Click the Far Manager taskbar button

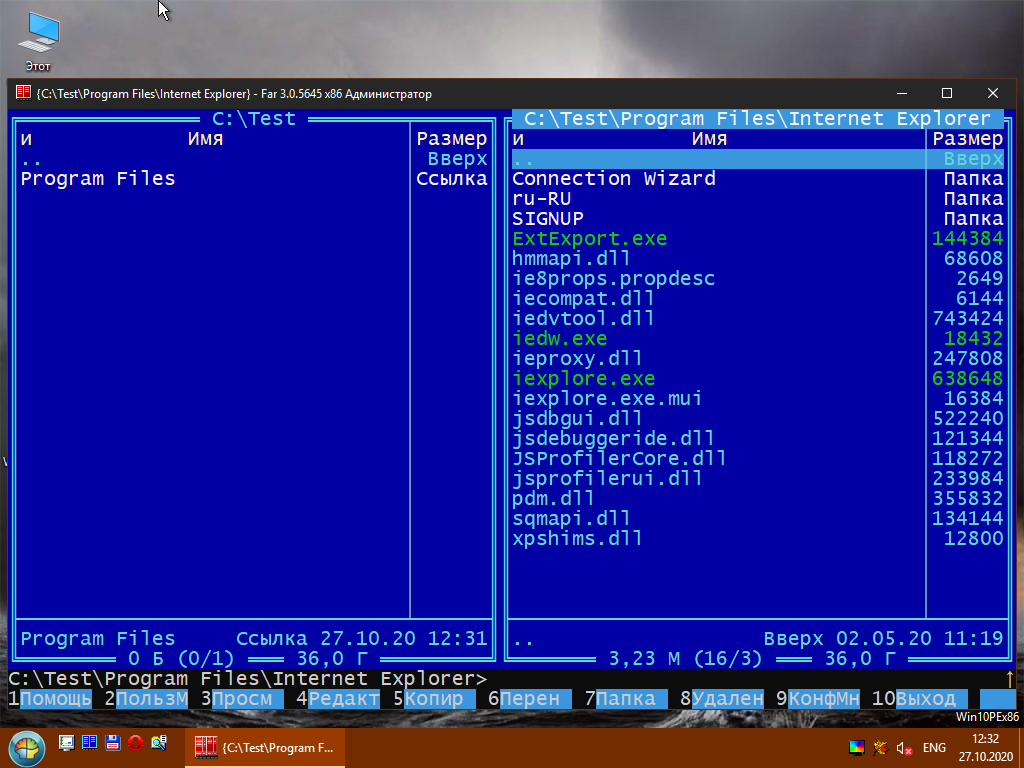click(265, 748)
